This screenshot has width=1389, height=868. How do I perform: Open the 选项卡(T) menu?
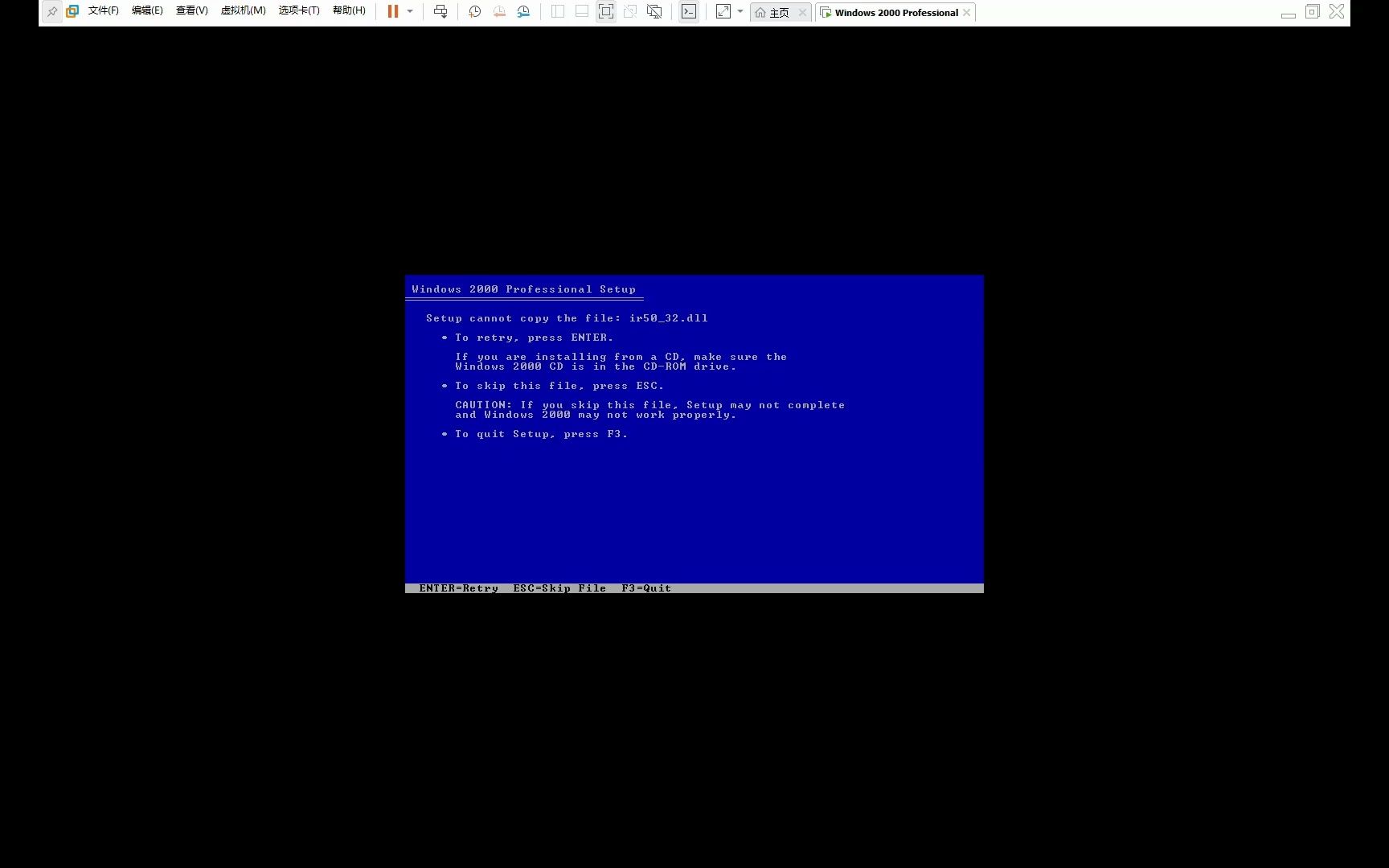click(x=297, y=10)
